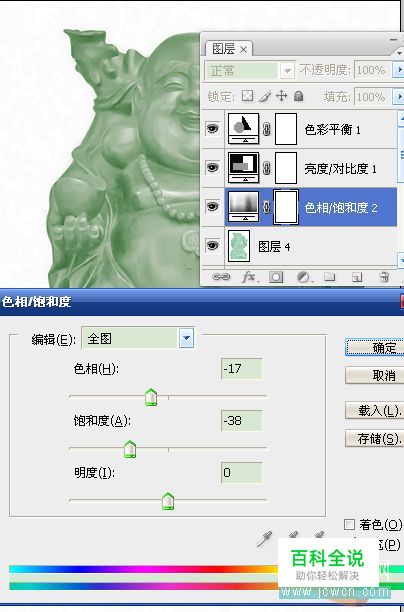The width and height of the screenshot is (404, 612).
Task: Select the eyedropper tool in dialog
Action: click(x=264, y=539)
